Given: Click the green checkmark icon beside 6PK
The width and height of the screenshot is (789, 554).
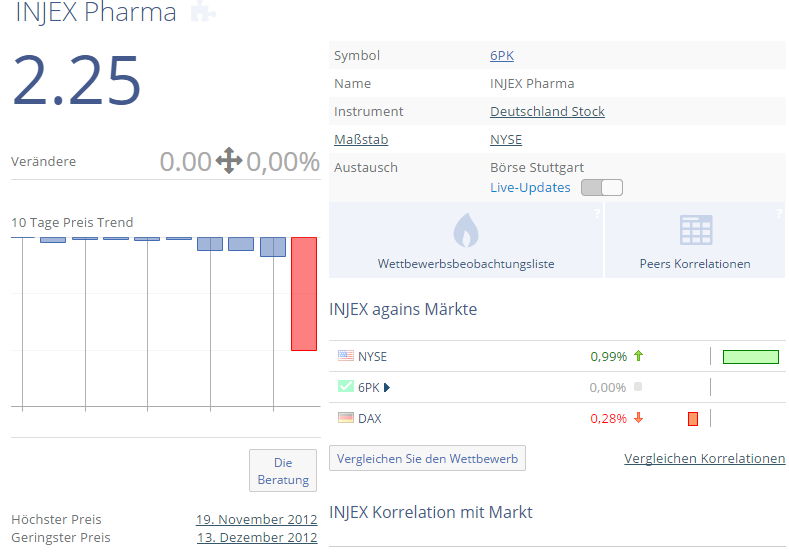Looking at the screenshot, I should pyautogui.click(x=346, y=387).
